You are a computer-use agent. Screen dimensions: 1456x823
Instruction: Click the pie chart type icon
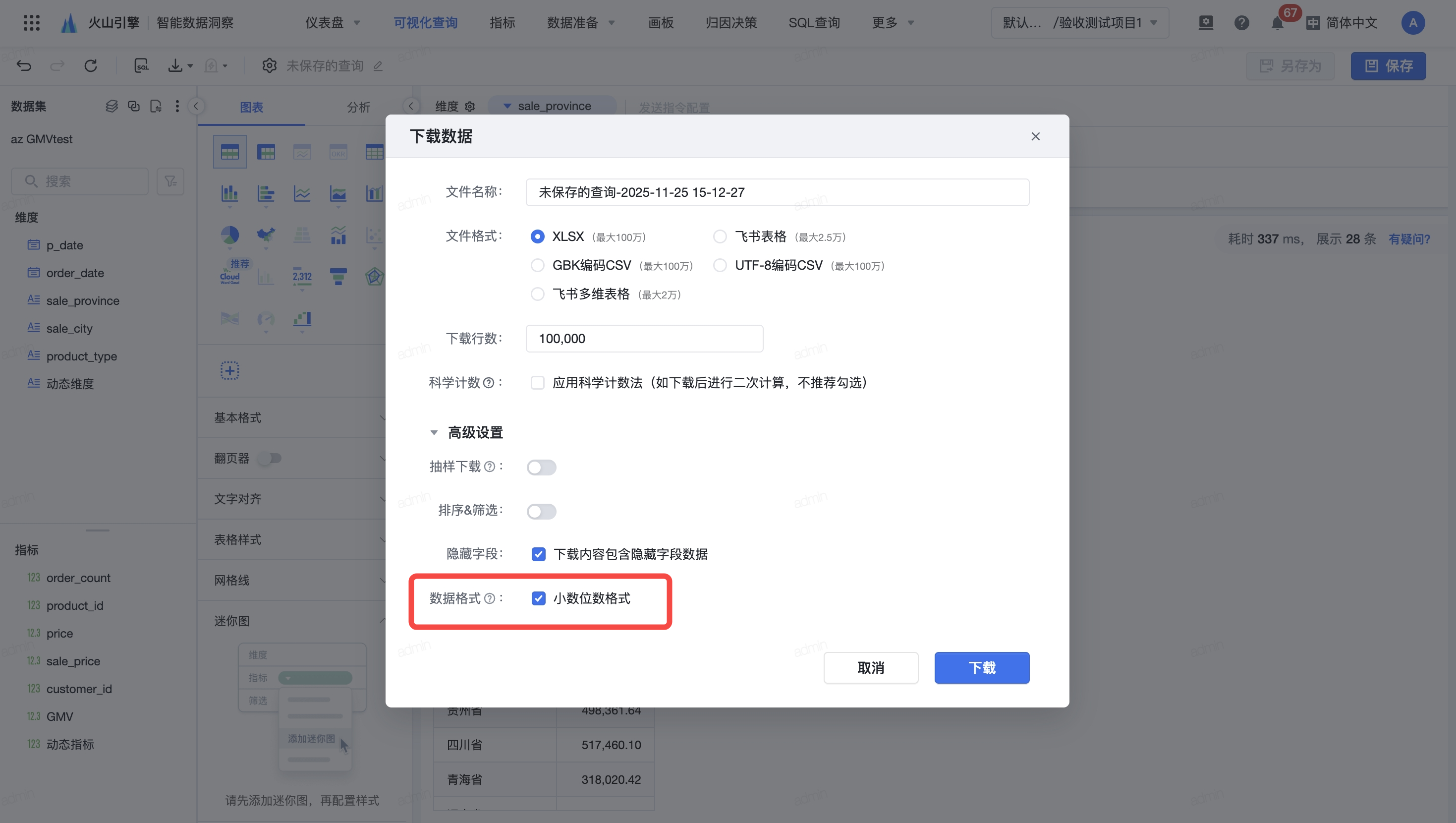pos(229,235)
